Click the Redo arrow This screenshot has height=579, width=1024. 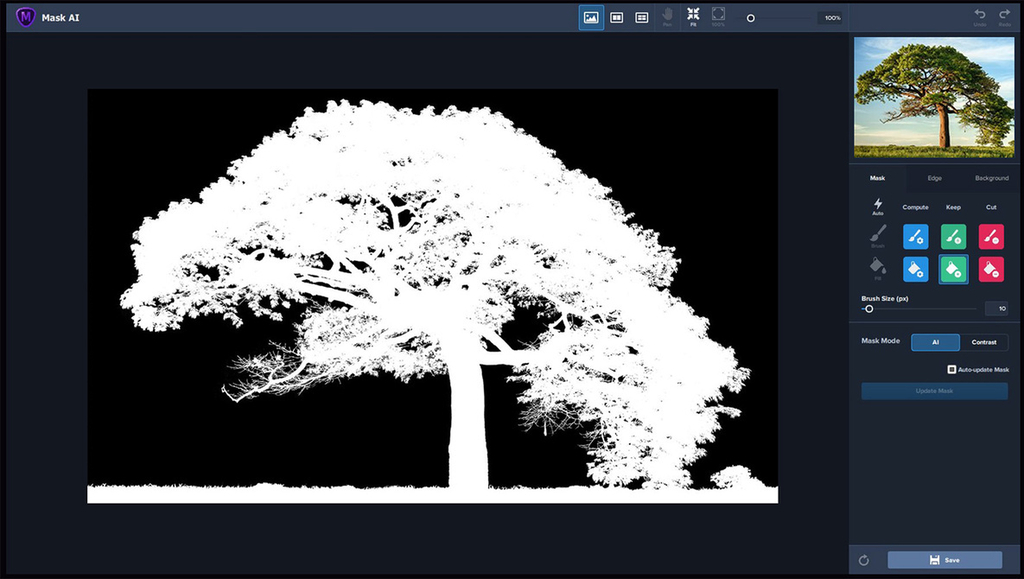(1004, 17)
